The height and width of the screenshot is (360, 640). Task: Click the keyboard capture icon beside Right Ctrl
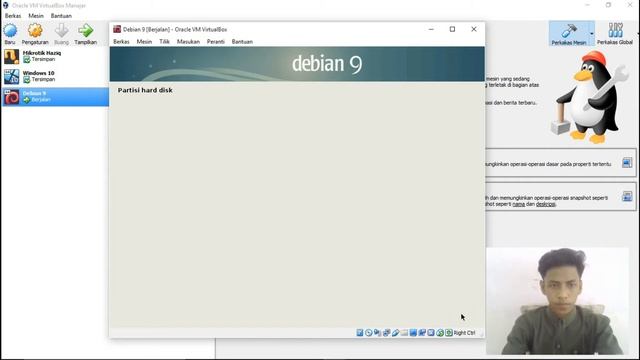[449, 333]
